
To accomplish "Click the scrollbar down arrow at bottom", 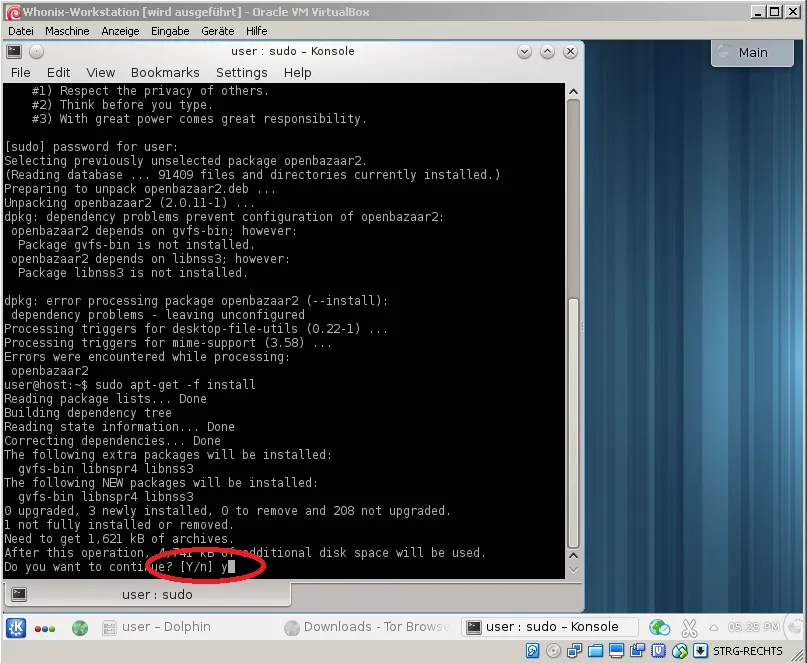I will click(573, 570).
